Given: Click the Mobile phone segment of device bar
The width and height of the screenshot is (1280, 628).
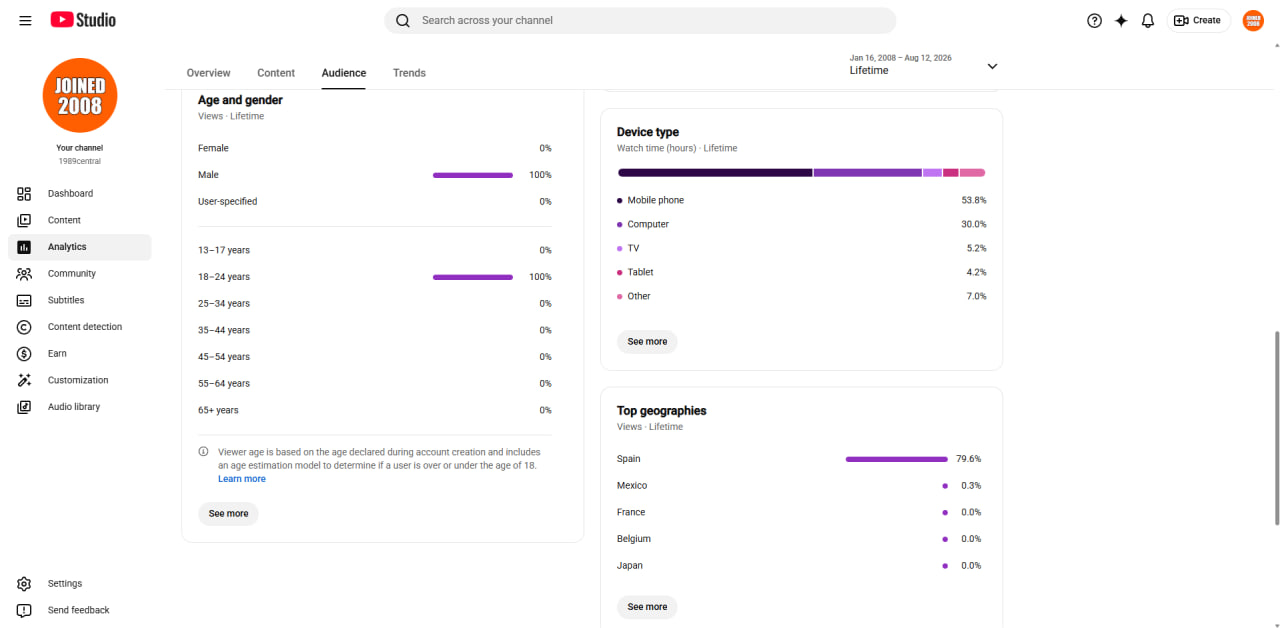Looking at the screenshot, I should pos(715,173).
